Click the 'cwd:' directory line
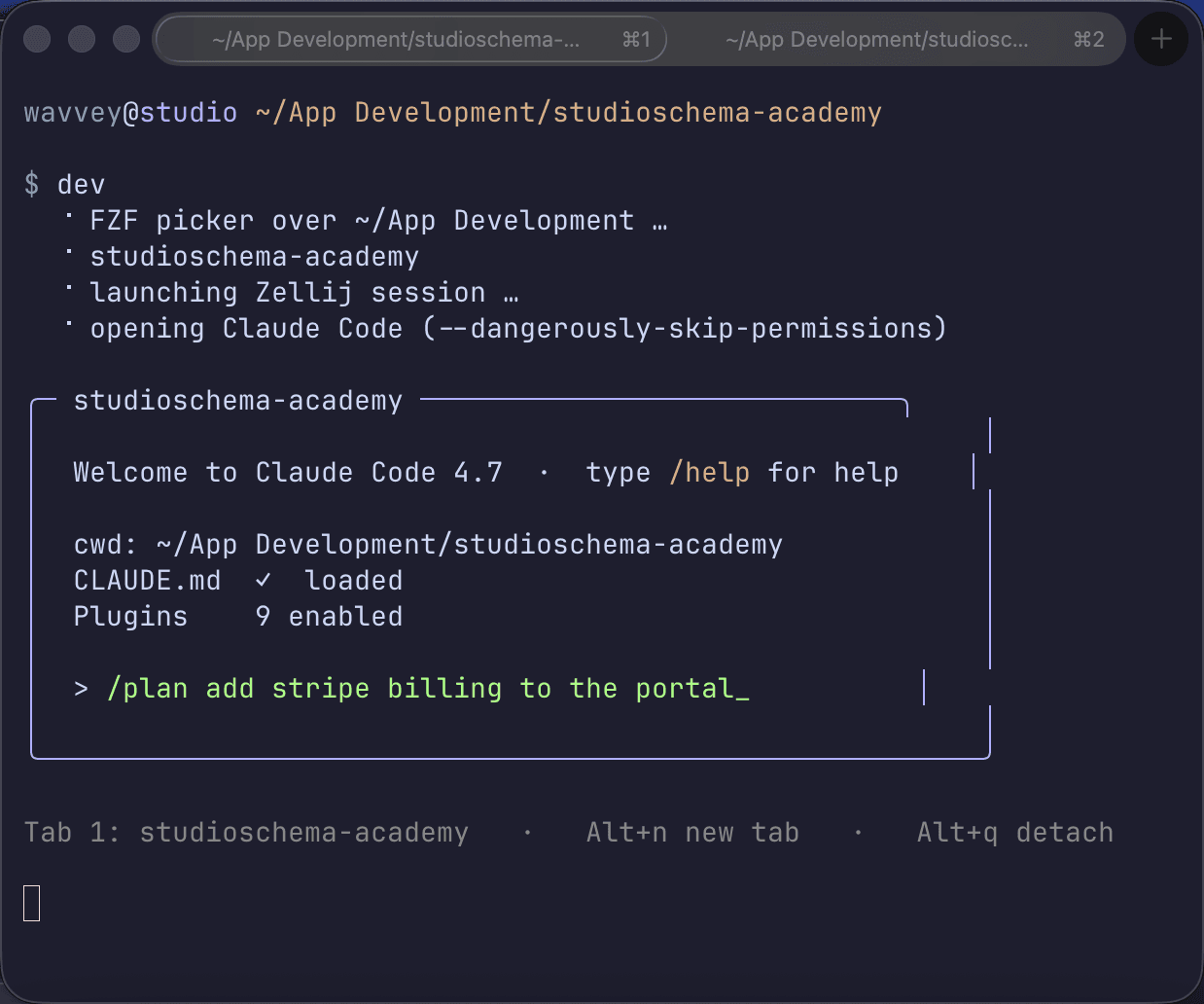Screen dimensions: 1204x1004 tap(428, 545)
